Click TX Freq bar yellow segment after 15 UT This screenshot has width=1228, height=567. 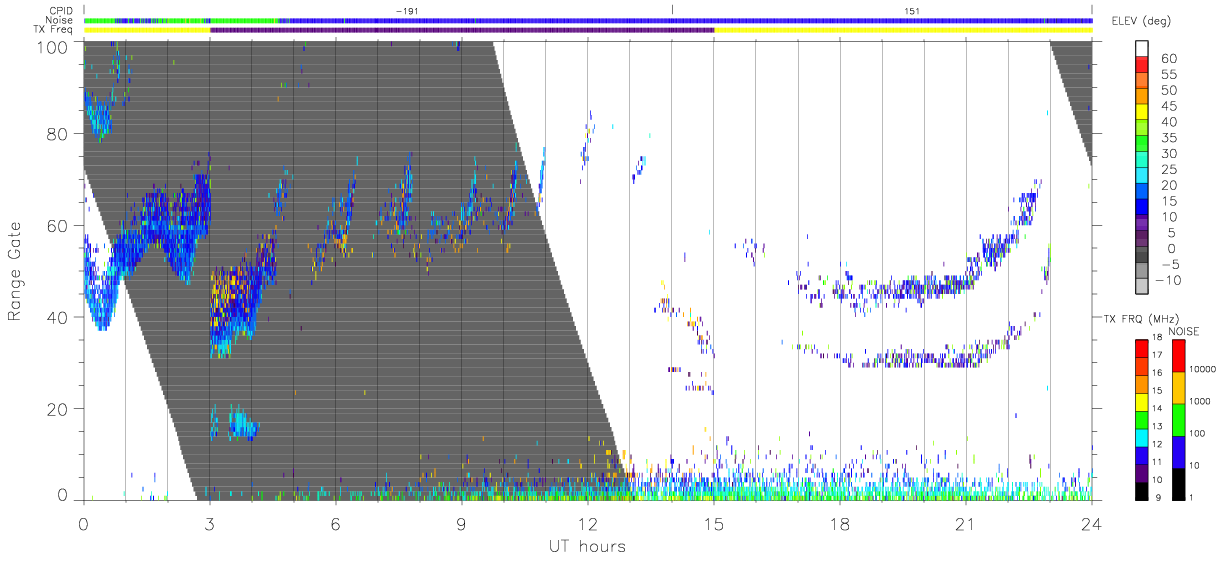903,30
